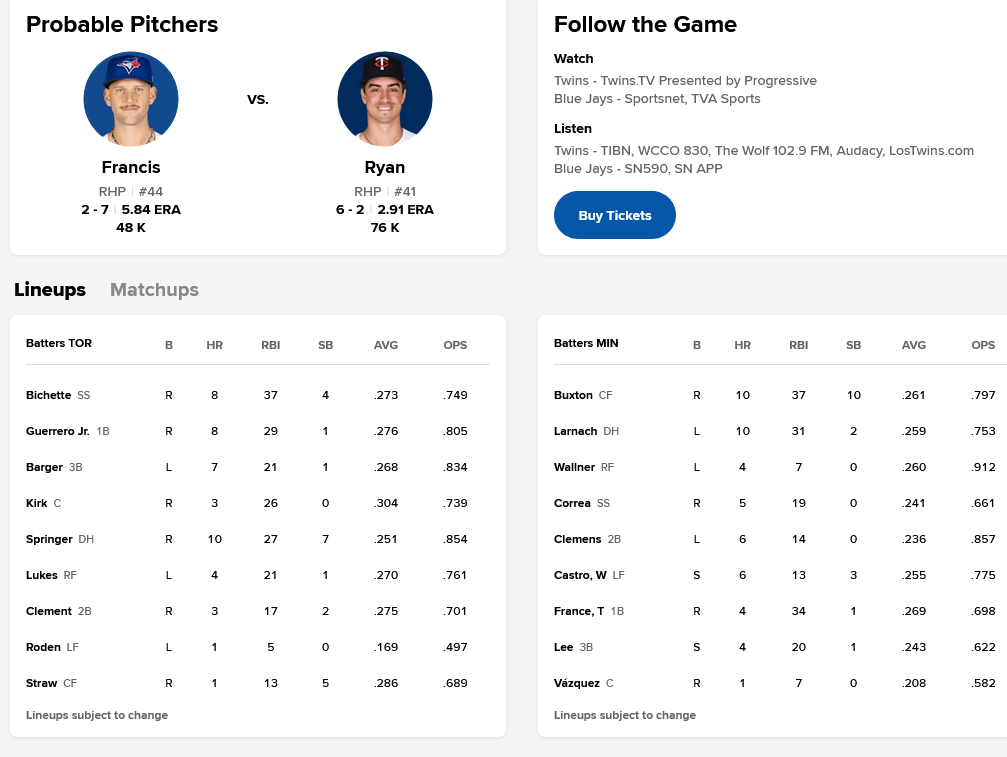Click Ryan pitcher headshot photo
Viewport: 1007px width, 757px height.
click(x=385, y=99)
